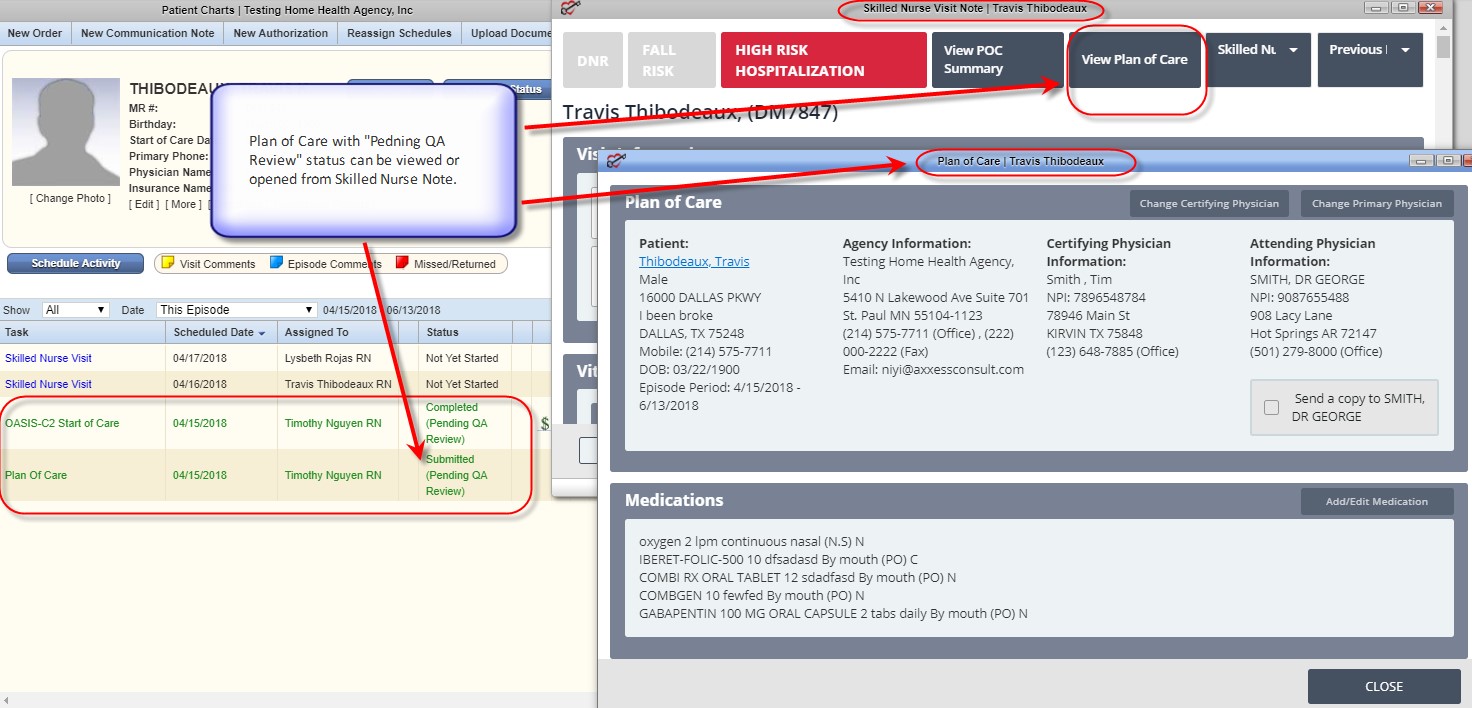Minimize the Plan of Care window

click(x=1421, y=161)
